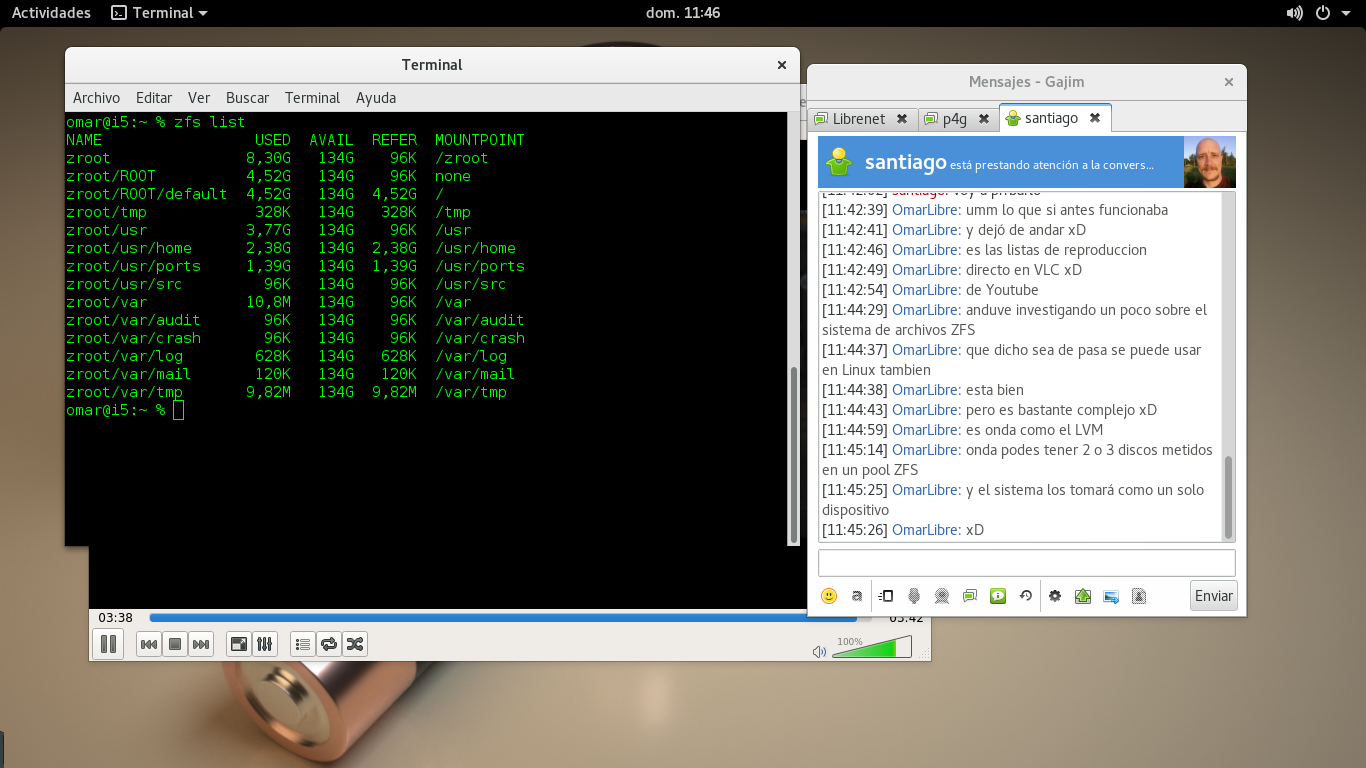
Task: Click the 'zfs list' command line
Action: 209,122
